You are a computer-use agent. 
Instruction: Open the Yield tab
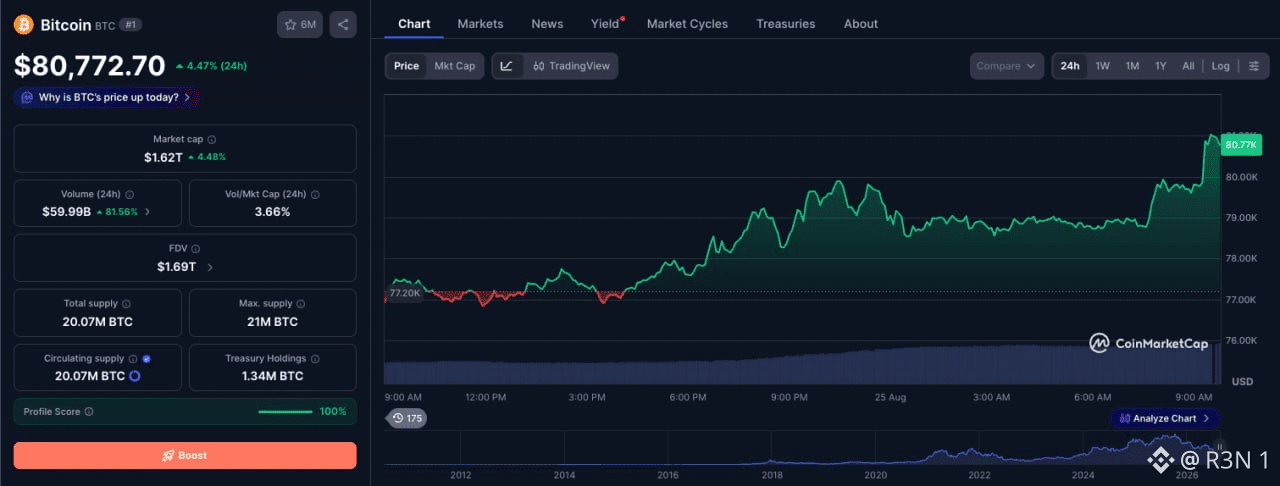(x=605, y=24)
